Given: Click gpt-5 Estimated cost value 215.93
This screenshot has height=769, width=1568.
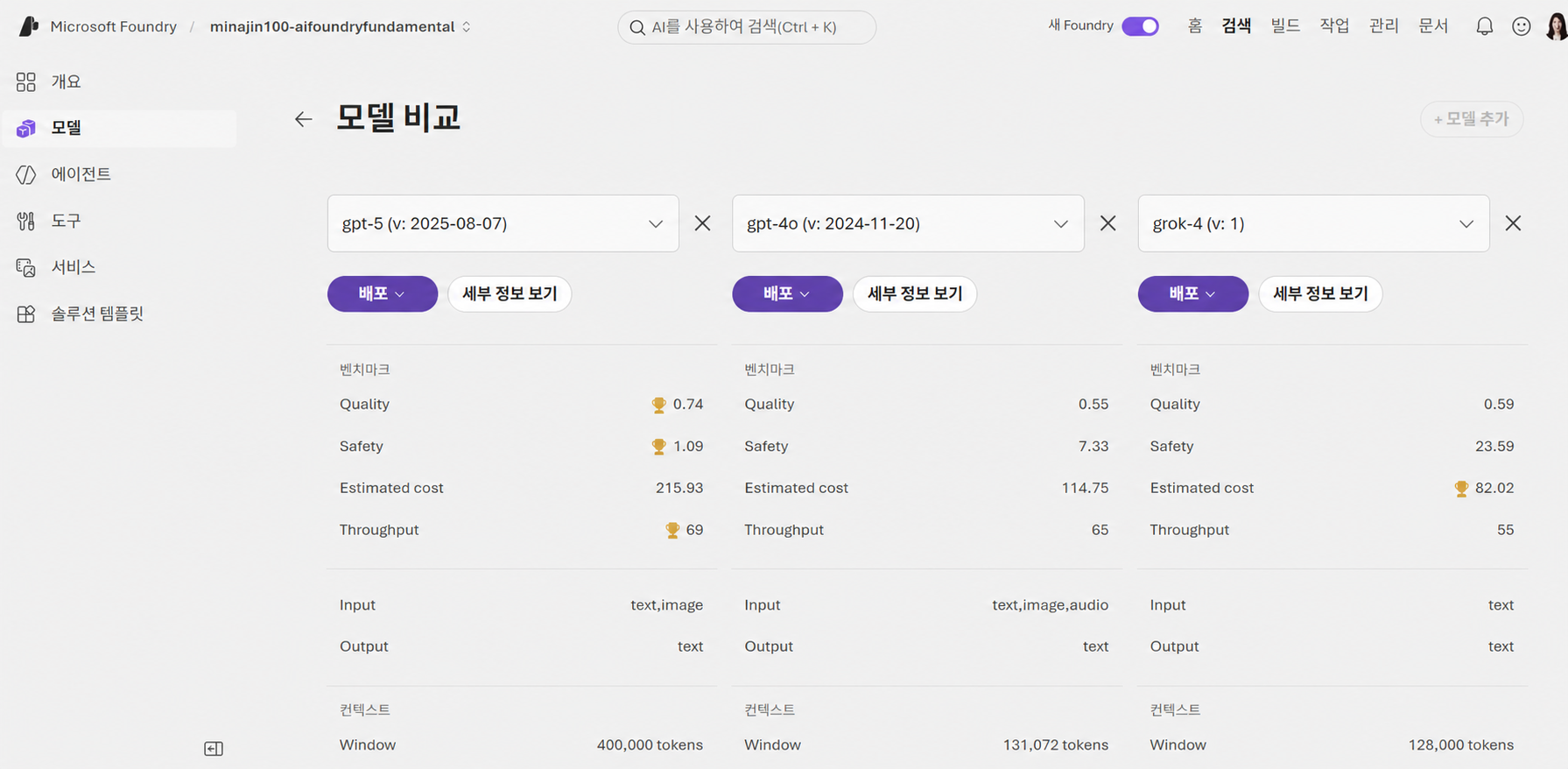Looking at the screenshot, I should [x=679, y=488].
